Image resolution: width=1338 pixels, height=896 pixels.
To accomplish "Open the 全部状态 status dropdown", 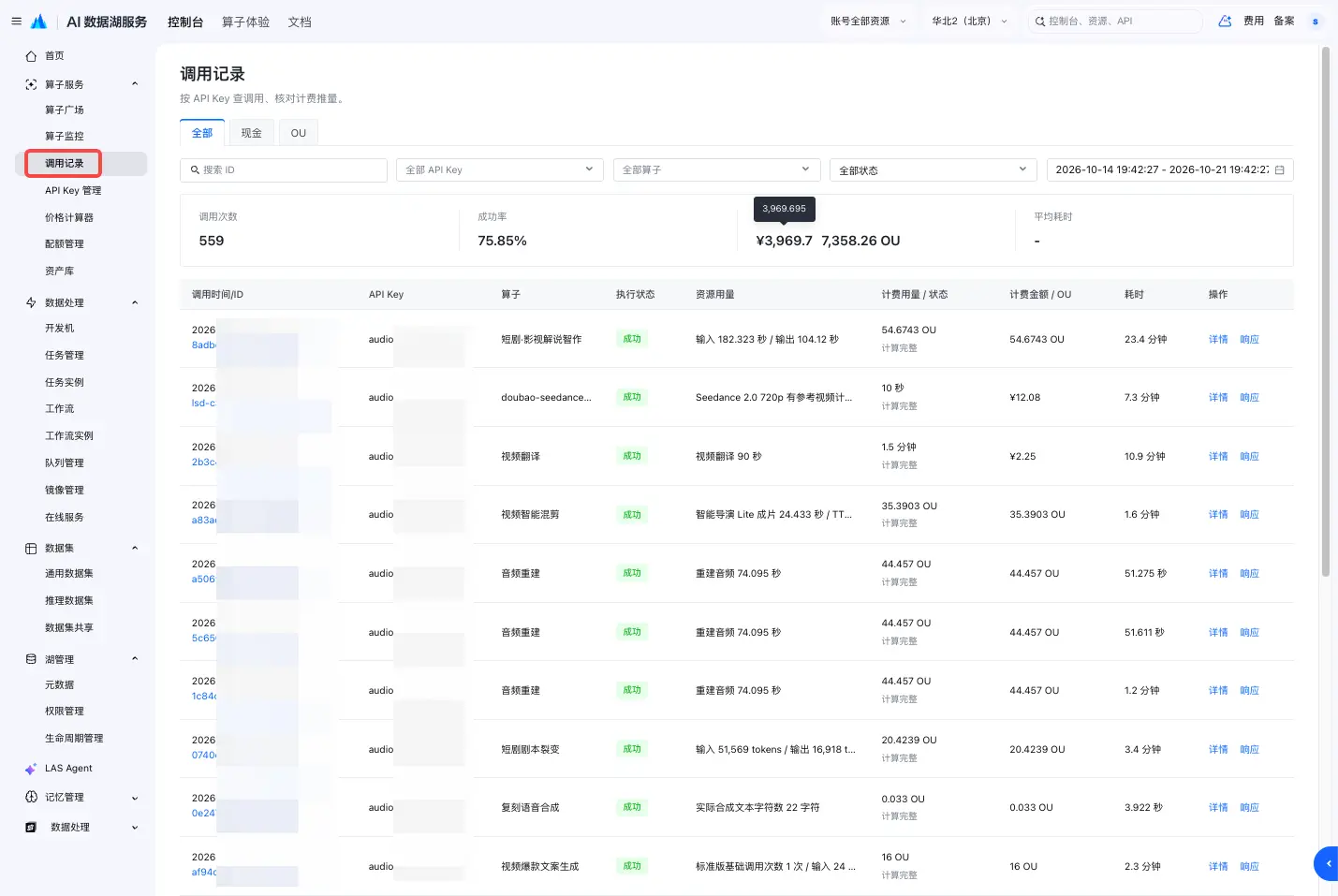I will point(934,169).
